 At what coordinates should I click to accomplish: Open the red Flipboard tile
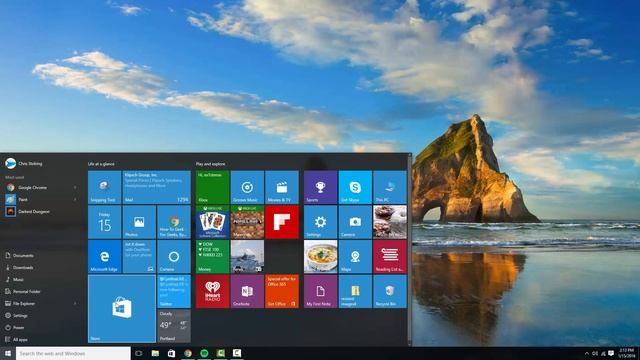(282, 222)
